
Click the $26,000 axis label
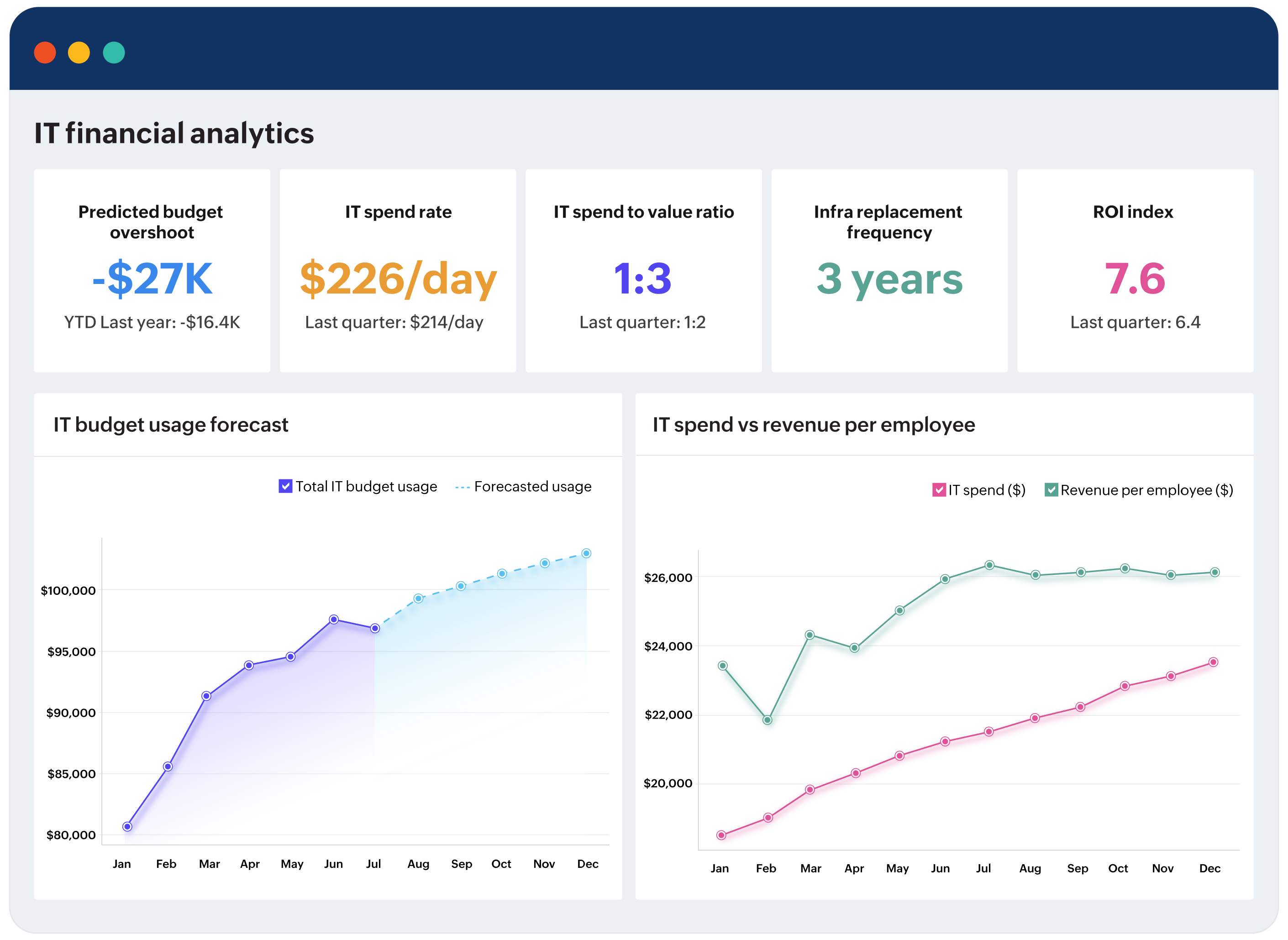click(668, 578)
